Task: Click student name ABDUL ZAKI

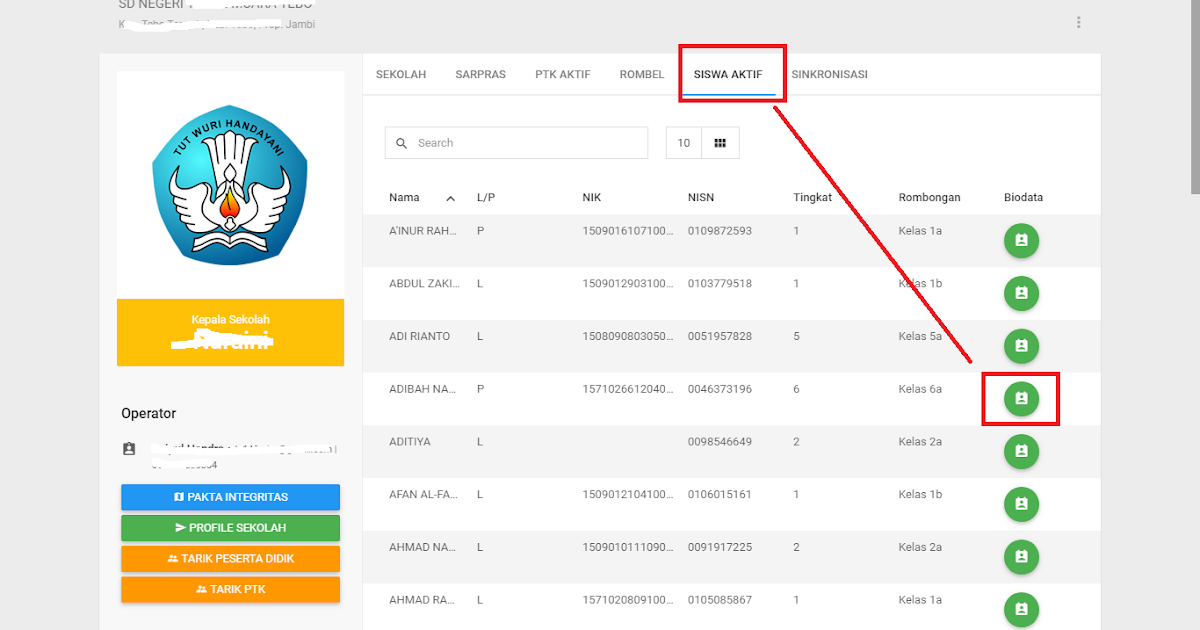Action: point(424,284)
